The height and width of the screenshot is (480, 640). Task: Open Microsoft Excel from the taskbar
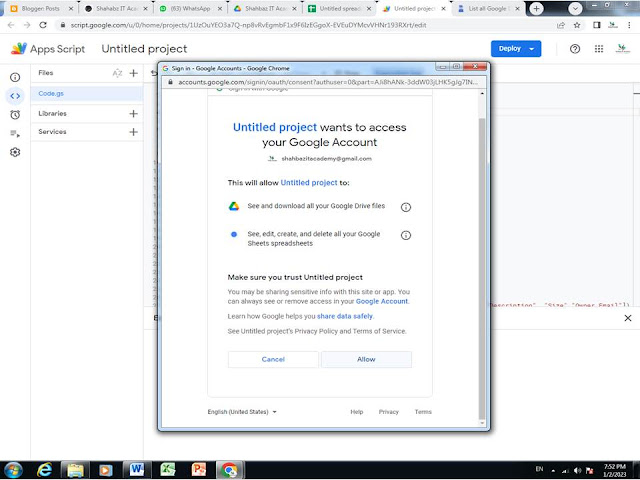click(x=167, y=470)
